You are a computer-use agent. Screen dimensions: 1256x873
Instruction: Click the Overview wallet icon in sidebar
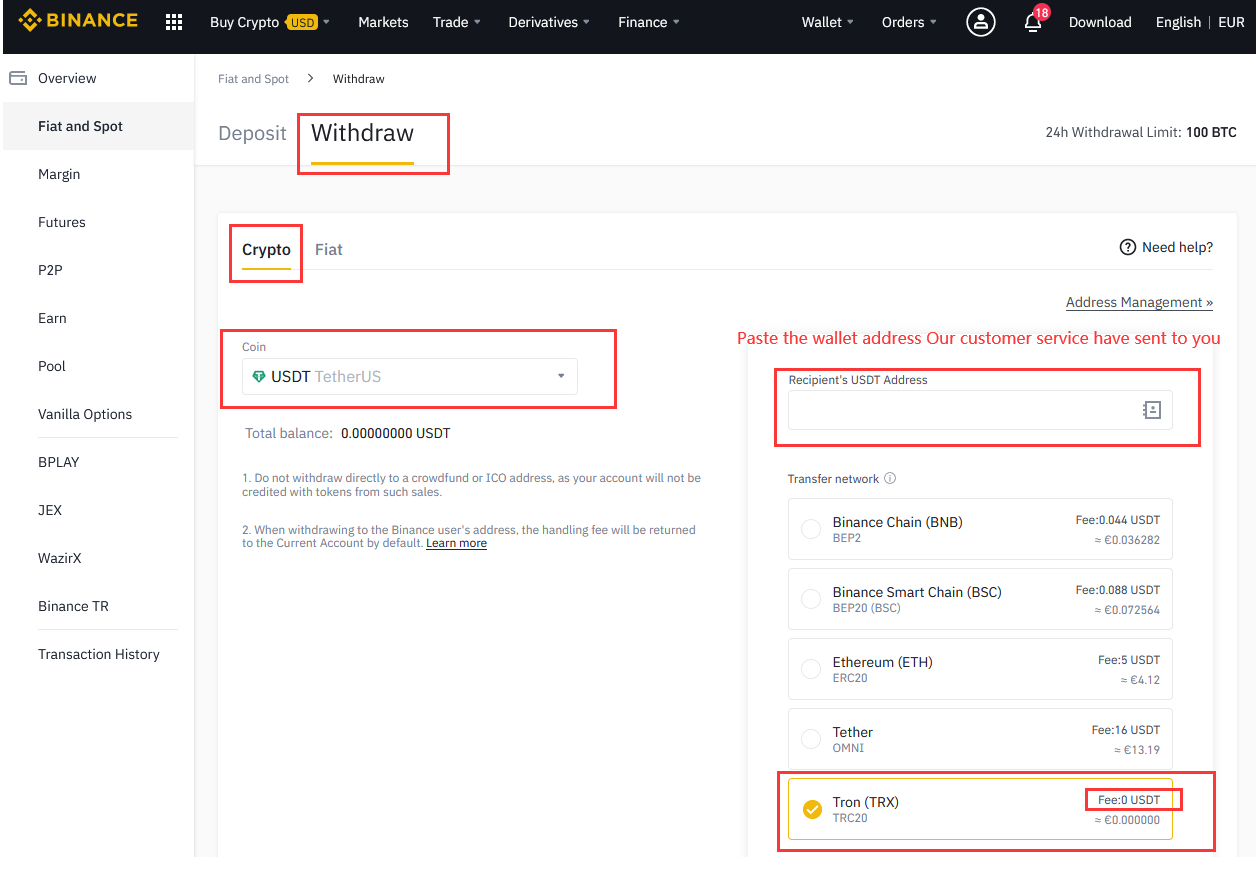point(18,78)
